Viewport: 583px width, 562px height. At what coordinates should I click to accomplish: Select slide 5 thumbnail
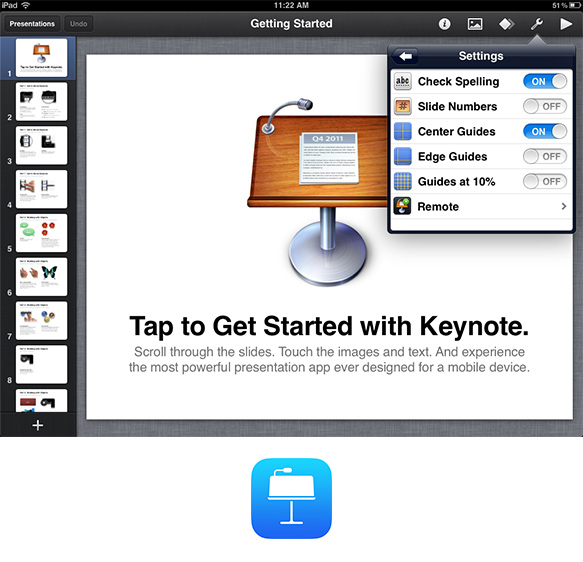[x=41, y=233]
